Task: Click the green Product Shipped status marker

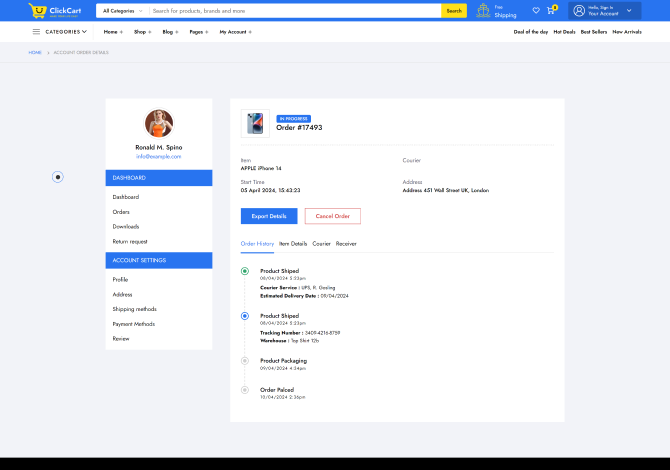Action: (x=245, y=271)
